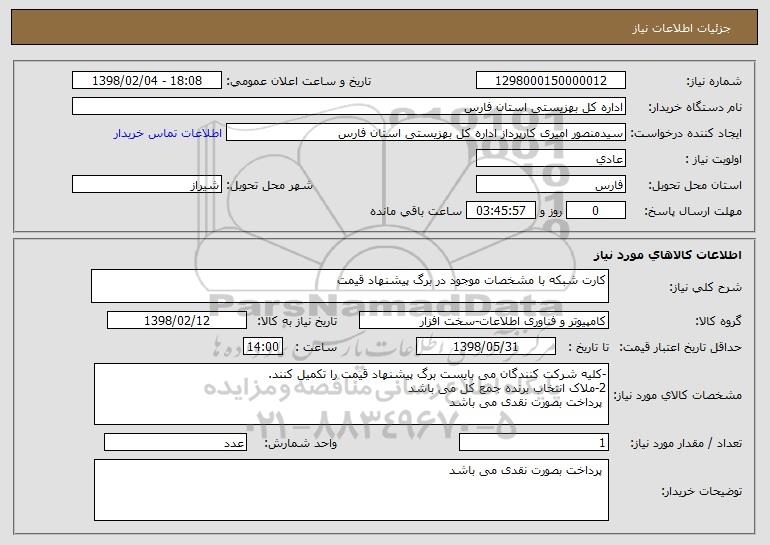Click the remaining days field showing 0
Screen dimensions: 770x545
click(596, 211)
